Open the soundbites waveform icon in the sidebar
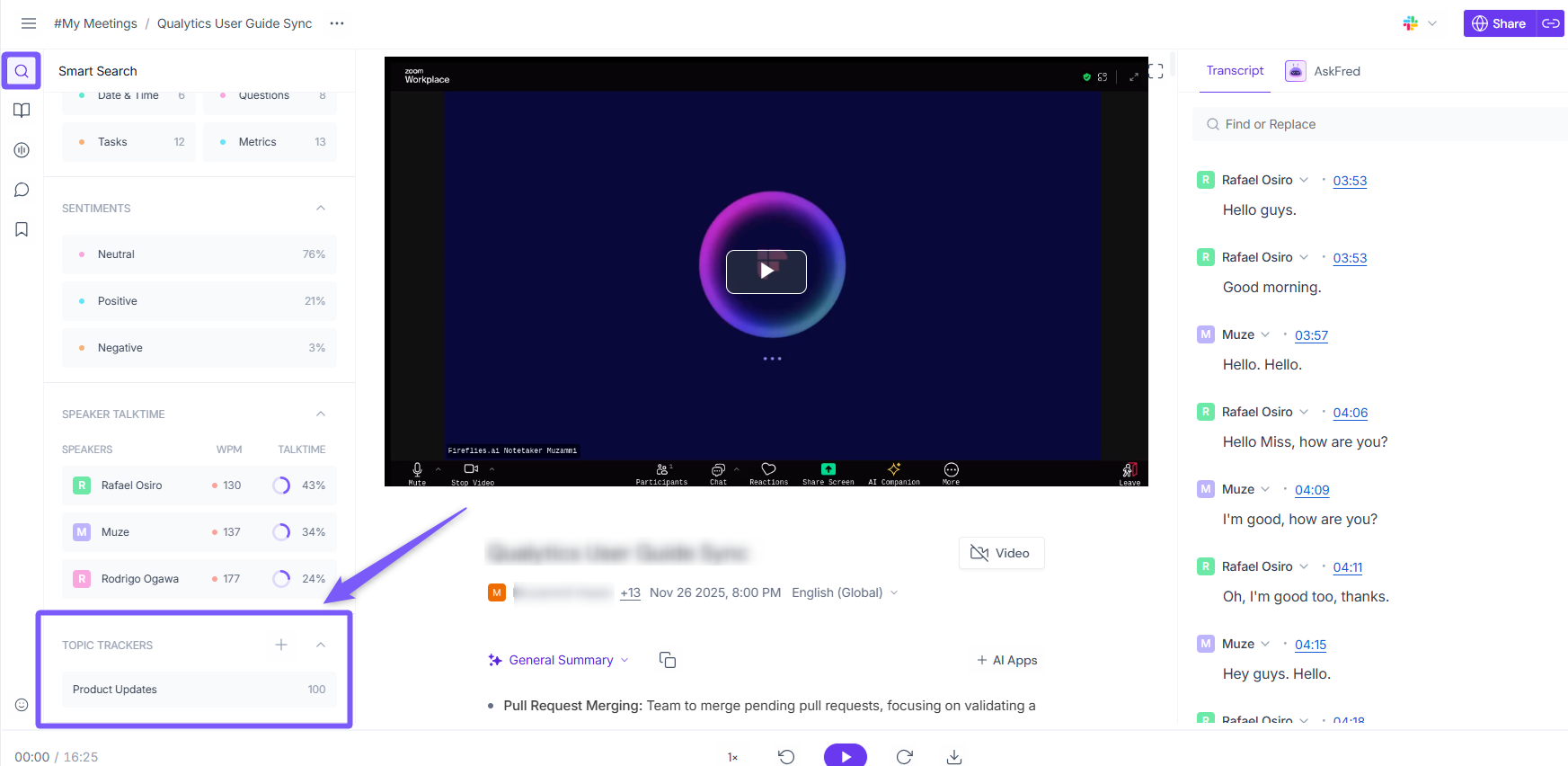The height and width of the screenshot is (766, 1568). pyautogui.click(x=22, y=150)
